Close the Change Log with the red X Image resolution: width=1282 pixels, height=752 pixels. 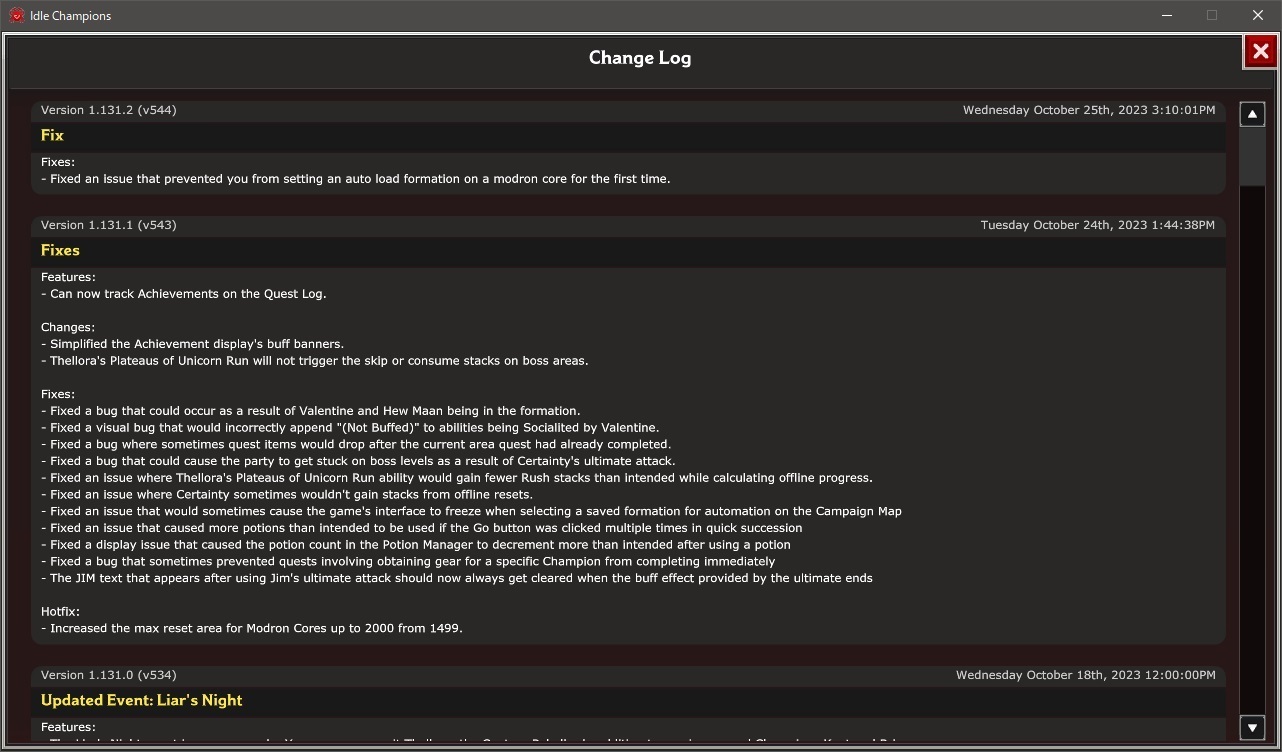[1260, 52]
